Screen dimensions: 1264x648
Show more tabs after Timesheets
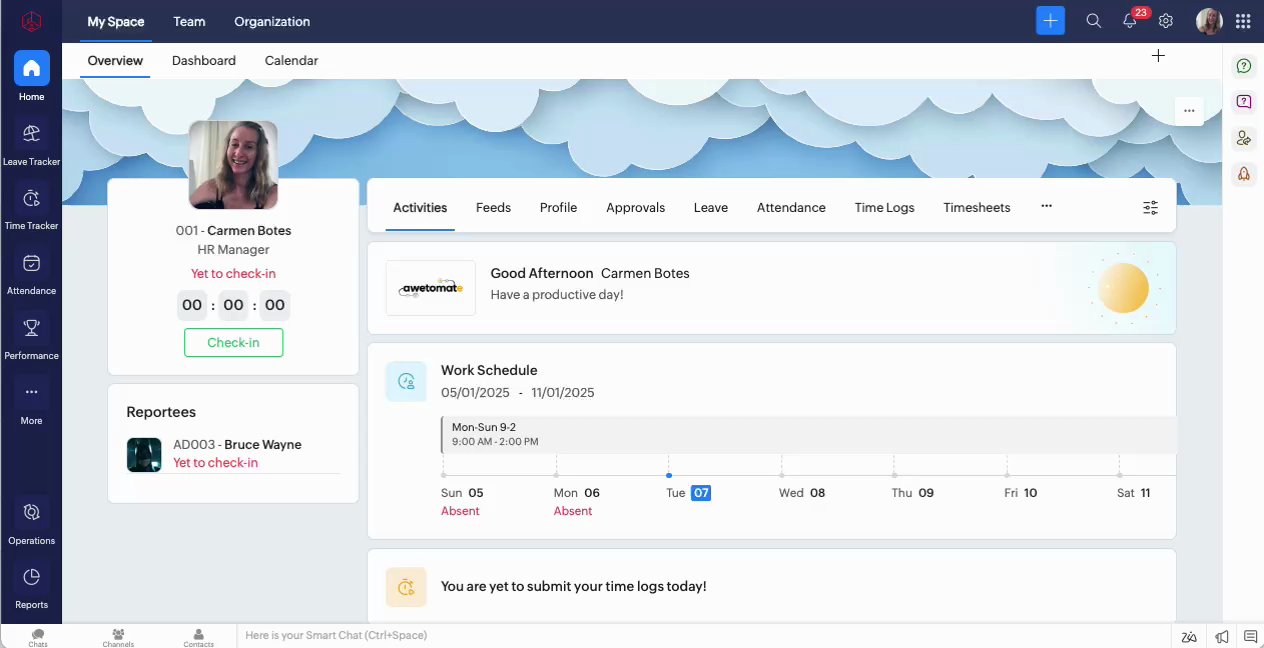[1046, 206]
